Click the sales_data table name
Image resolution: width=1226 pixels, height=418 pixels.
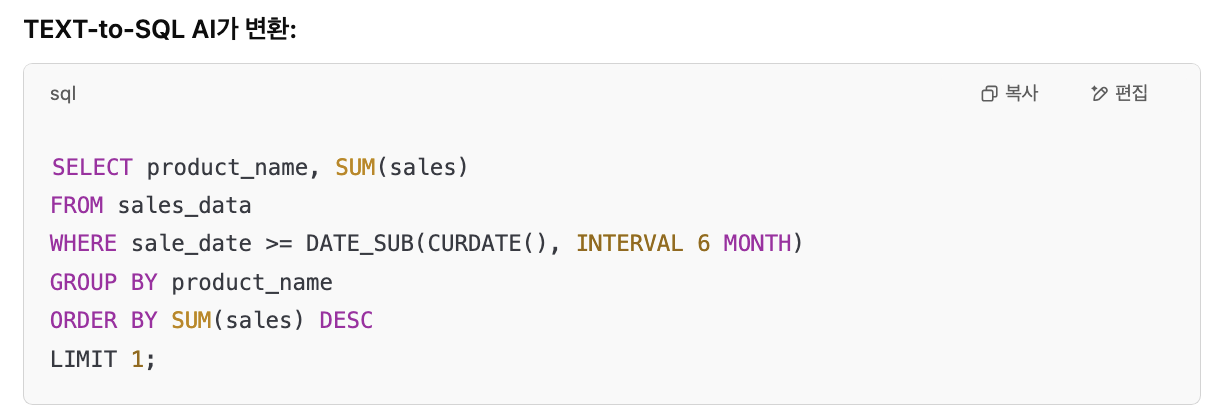pyautogui.click(x=184, y=206)
